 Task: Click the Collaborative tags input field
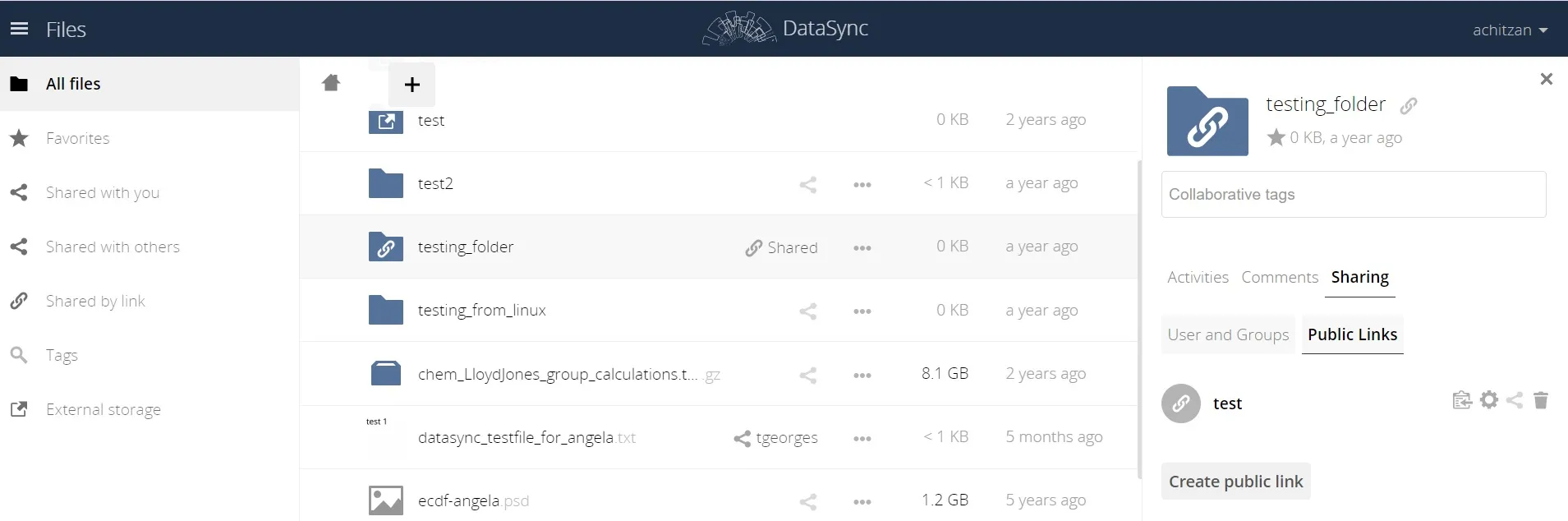(1354, 195)
